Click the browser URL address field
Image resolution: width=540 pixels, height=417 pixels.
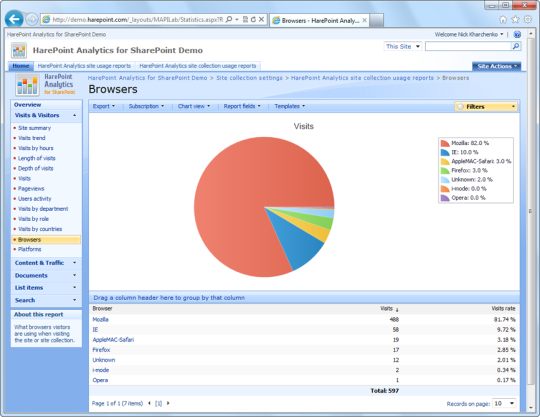137,20
